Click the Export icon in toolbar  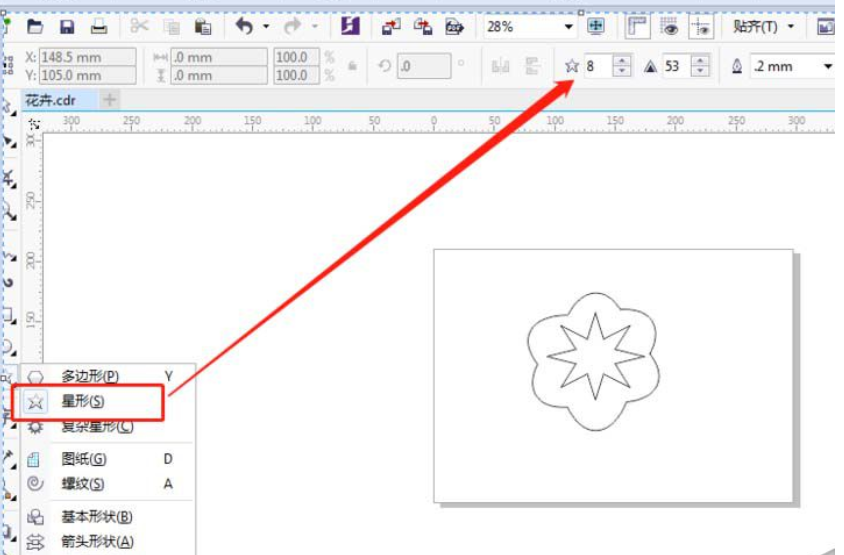tap(422, 26)
